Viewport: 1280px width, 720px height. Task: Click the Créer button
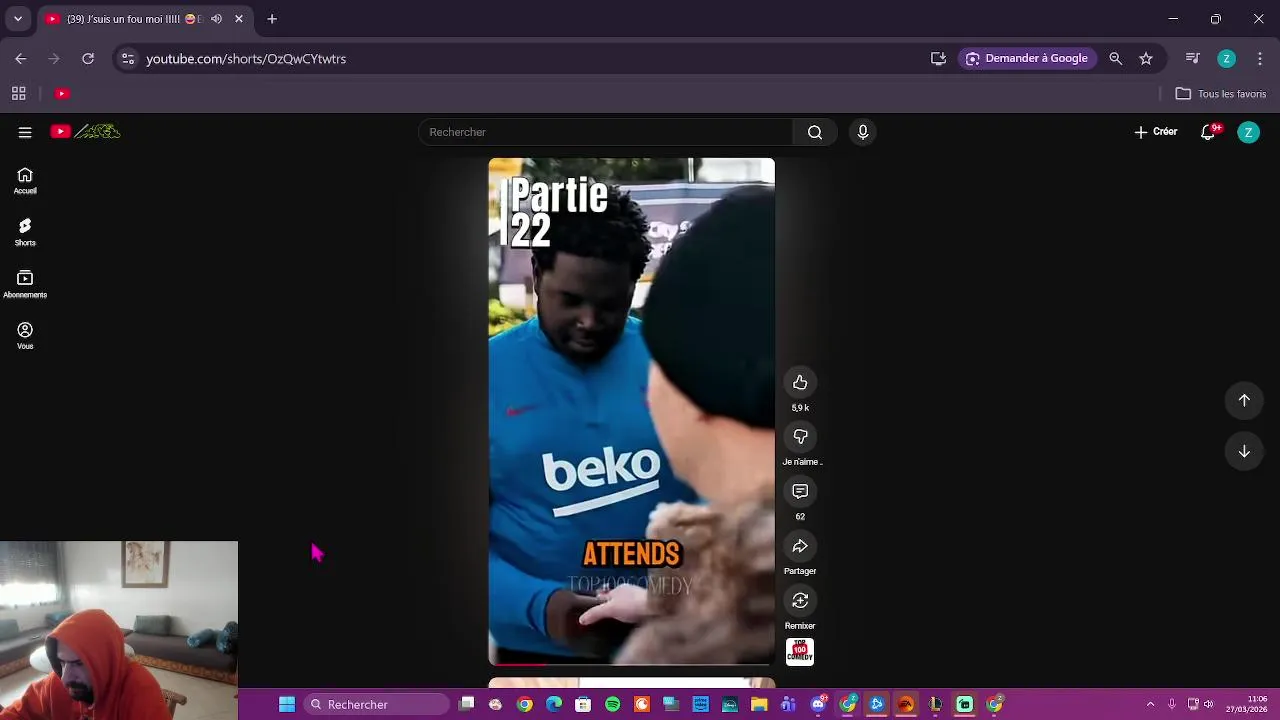pyautogui.click(x=1156, y=132)
